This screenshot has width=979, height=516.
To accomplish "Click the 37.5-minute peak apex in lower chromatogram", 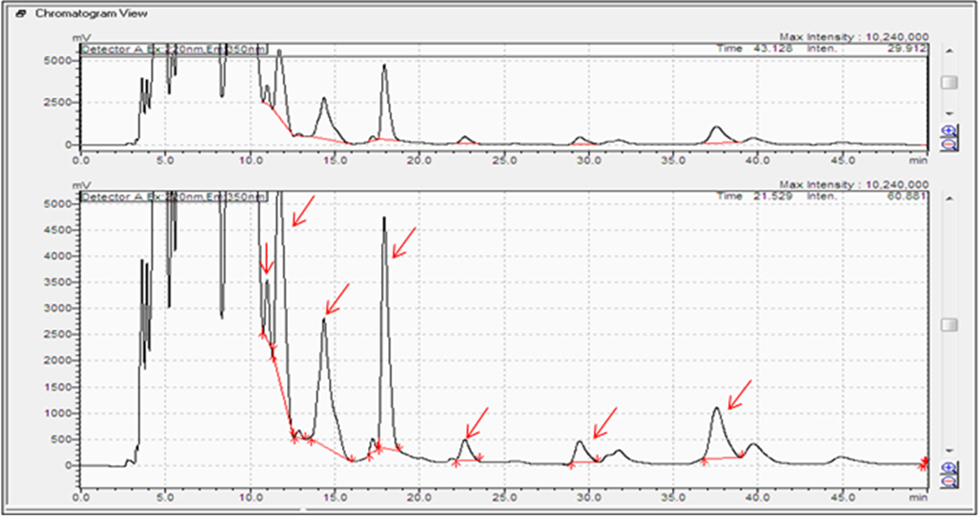I will tap(717, 408).
